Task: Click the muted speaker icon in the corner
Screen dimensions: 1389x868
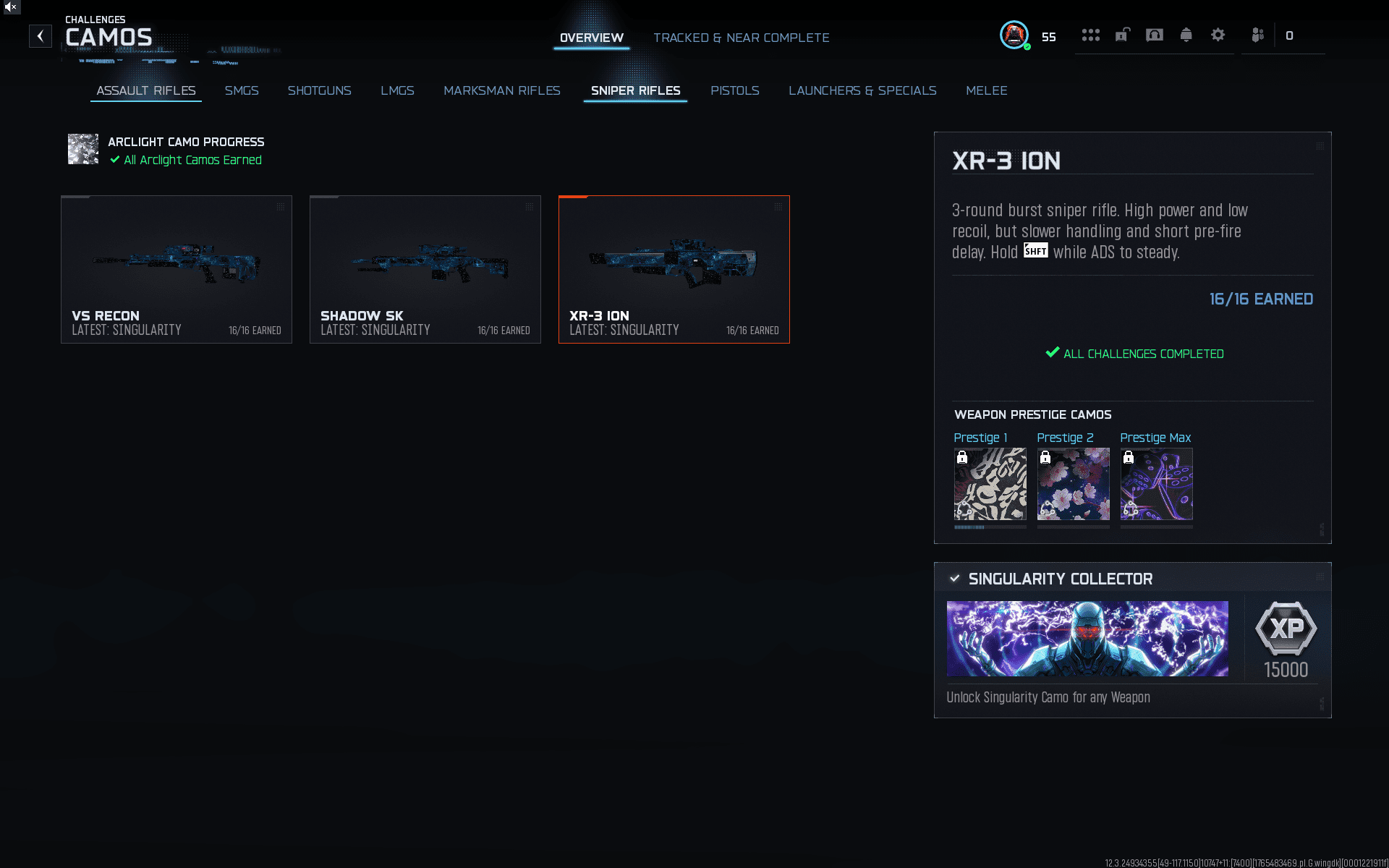Action: coord(10,7)
